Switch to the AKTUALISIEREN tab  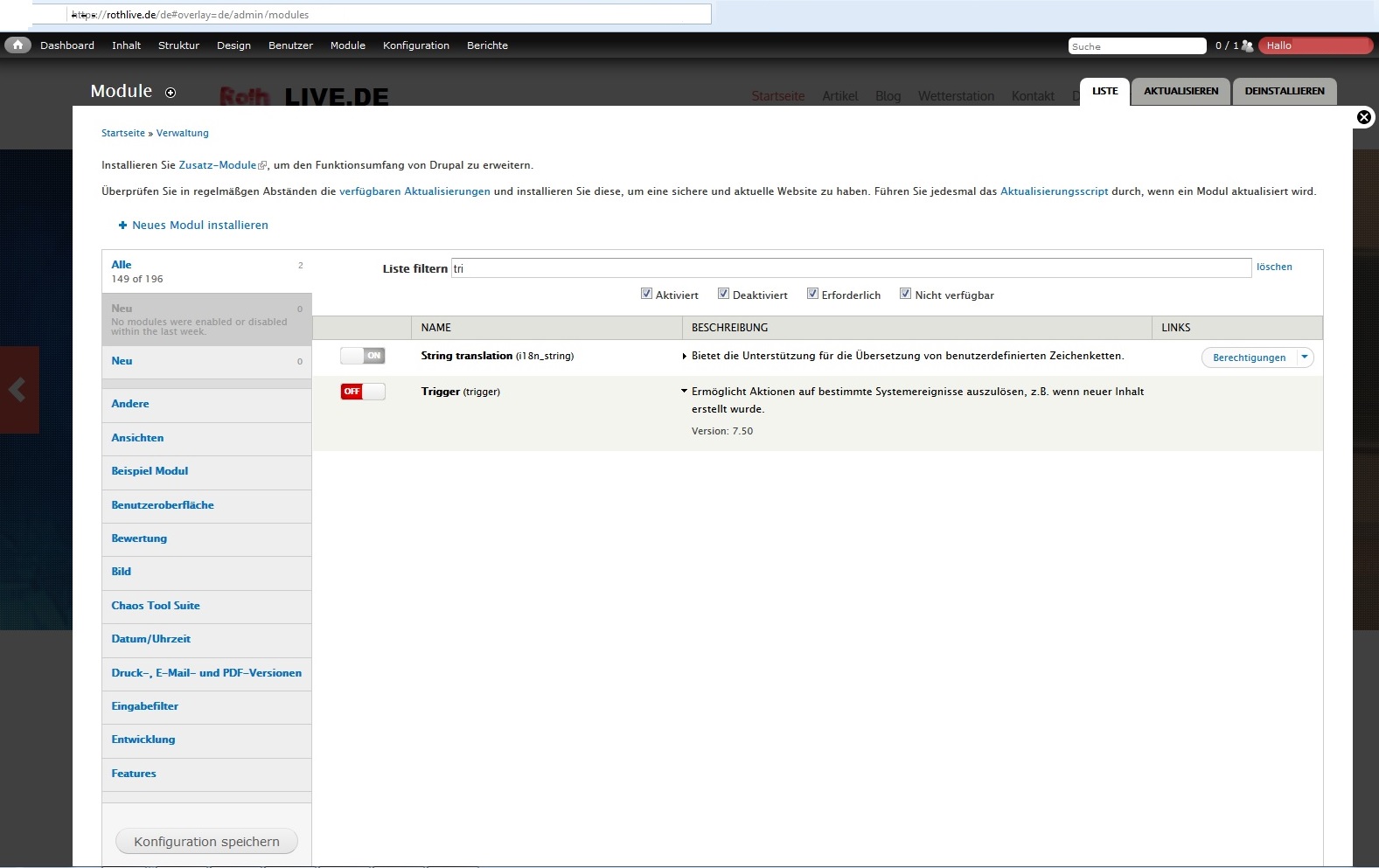(1181, 91)
